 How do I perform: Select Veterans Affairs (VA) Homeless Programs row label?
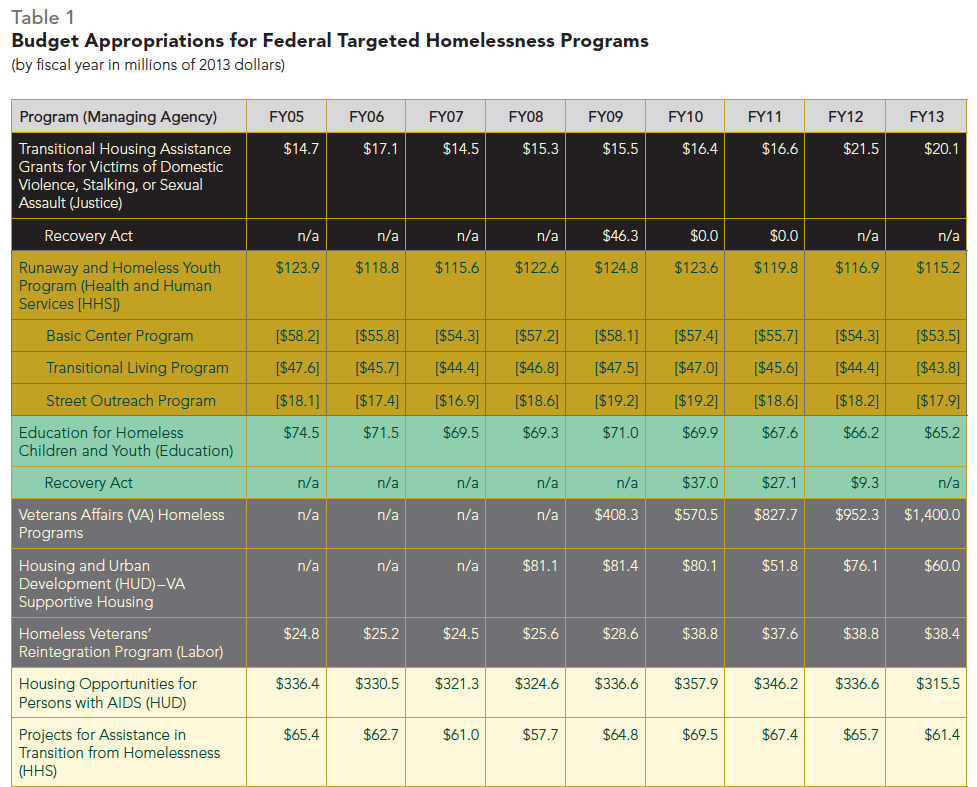tap(121, 524)
